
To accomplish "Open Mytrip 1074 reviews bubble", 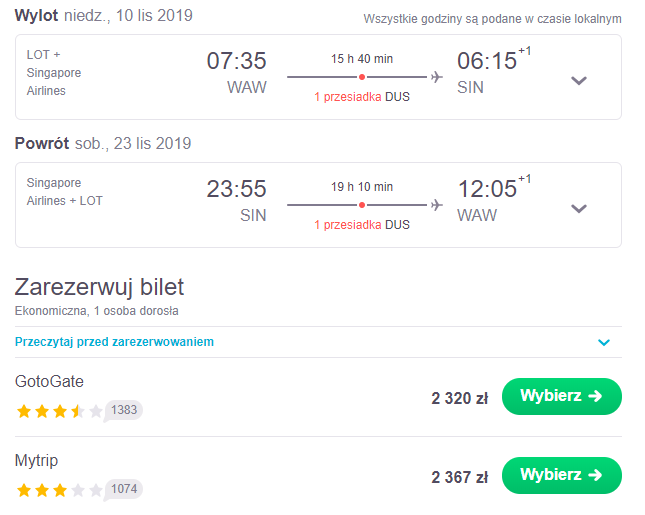I will coord(123,489).
